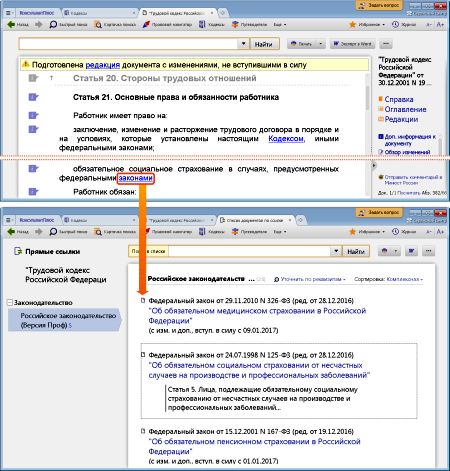Open search history dropdown in upper window search box
Viewport: 450px width, 471px height.
click(243, 44)
